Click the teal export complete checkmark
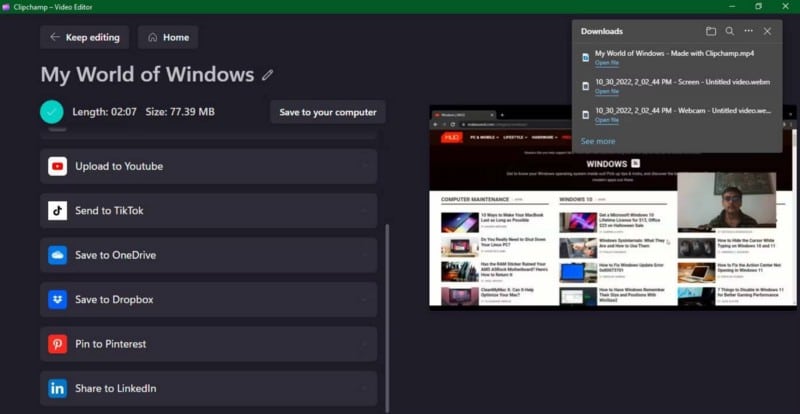 [x=52, y=112]
